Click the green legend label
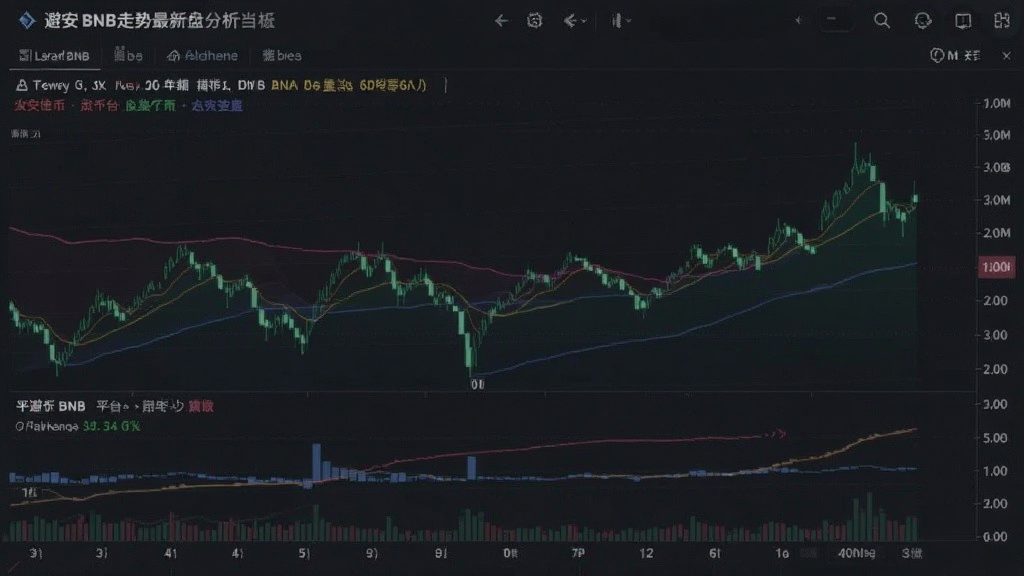 pos(150,105)
